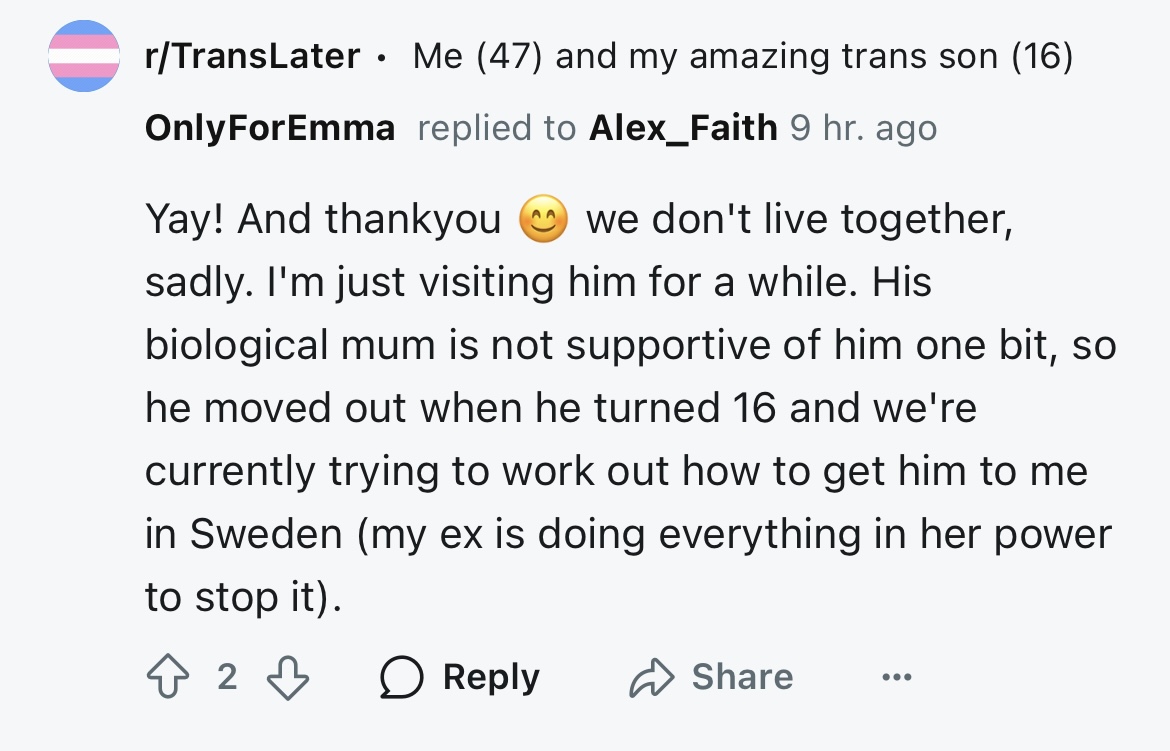Click the 'replied to' text
The width and height of the screenshot is (1170, 751).
point(497,128)
